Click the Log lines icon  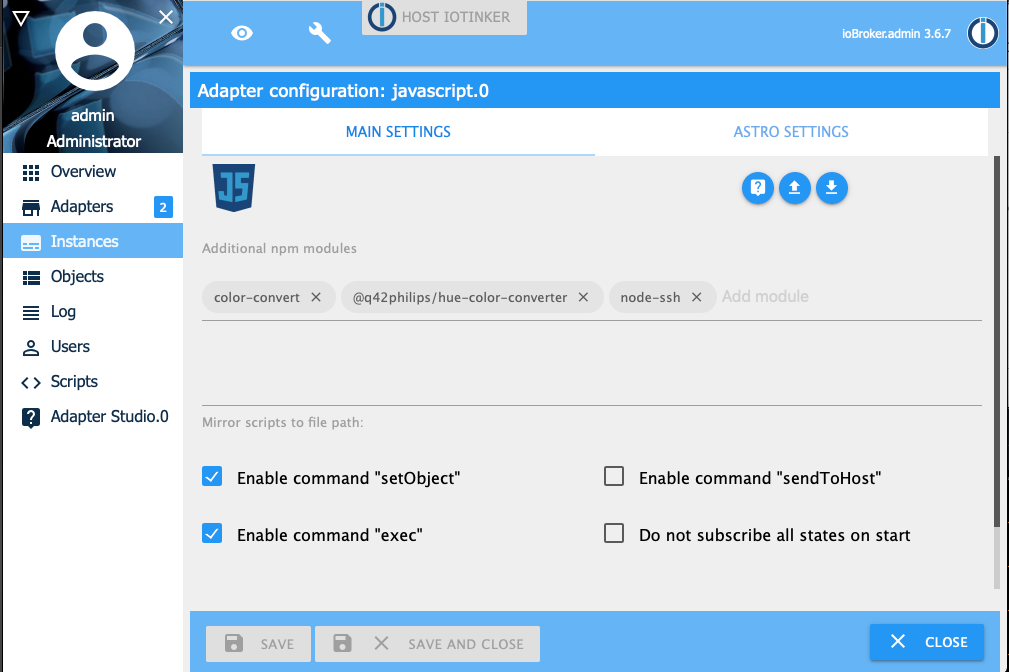click(x=30, y=313)
